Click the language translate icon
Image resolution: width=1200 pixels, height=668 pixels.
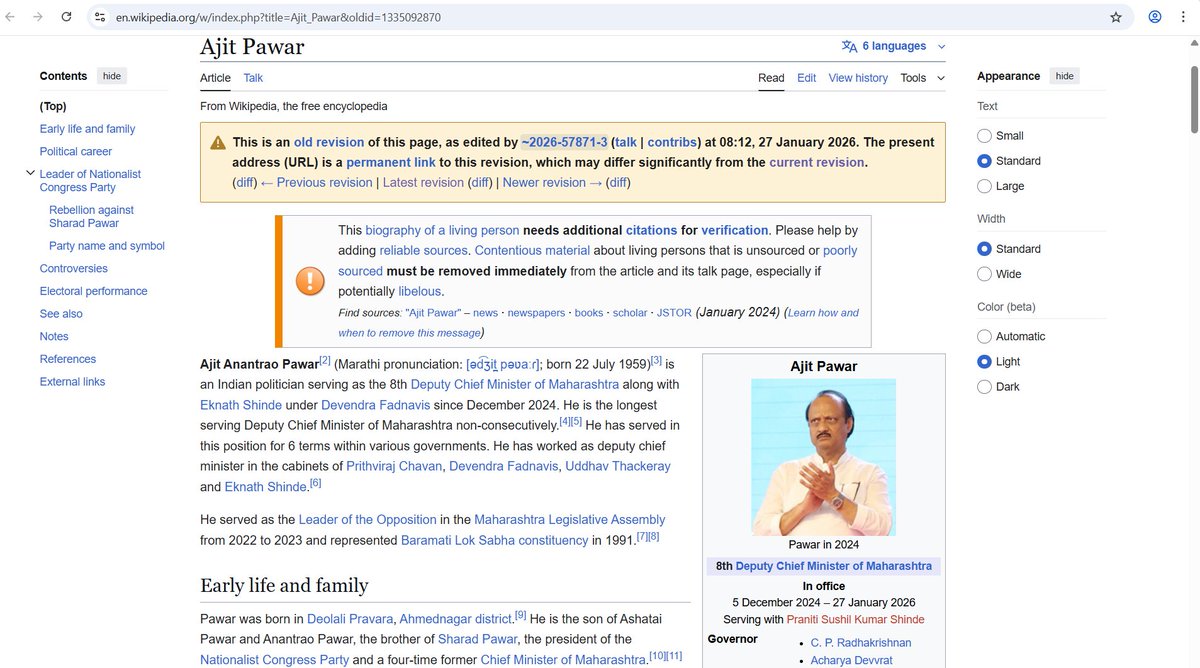pyautogui.click(x=849, y=46)
